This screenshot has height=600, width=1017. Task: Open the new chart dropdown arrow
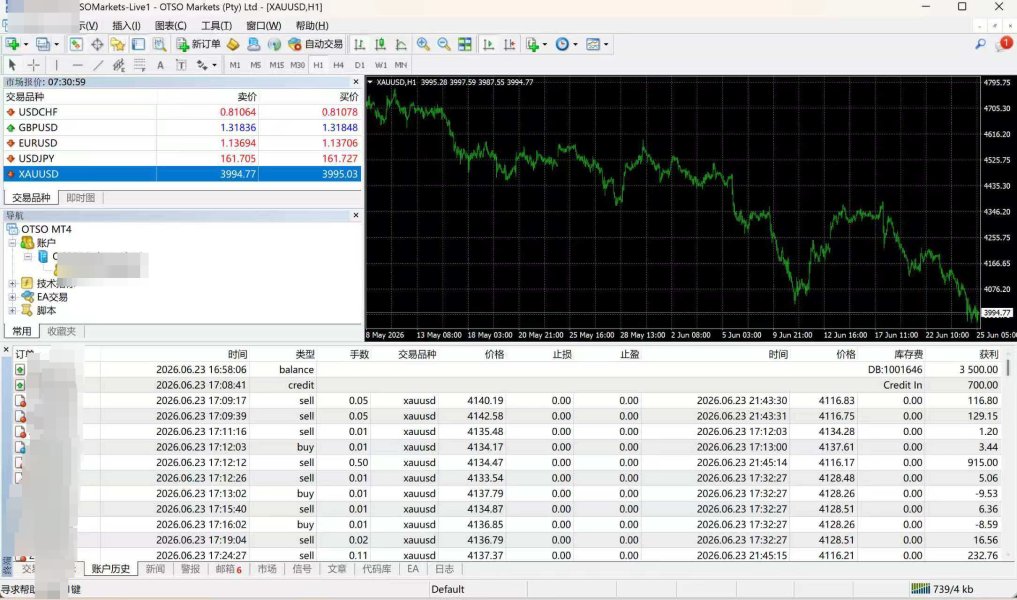(x=26, y=45)
